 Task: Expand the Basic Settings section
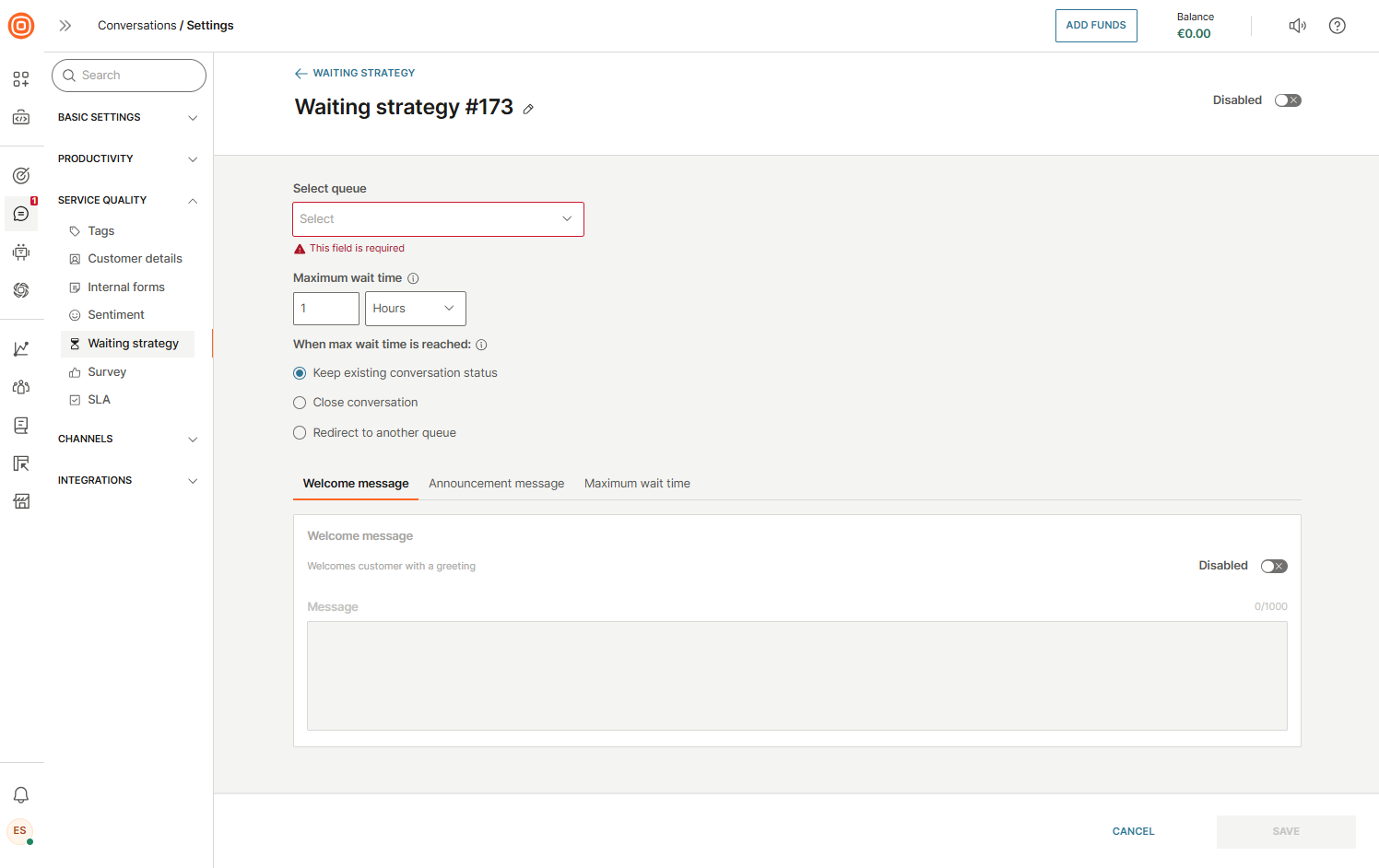pos(127,118)
